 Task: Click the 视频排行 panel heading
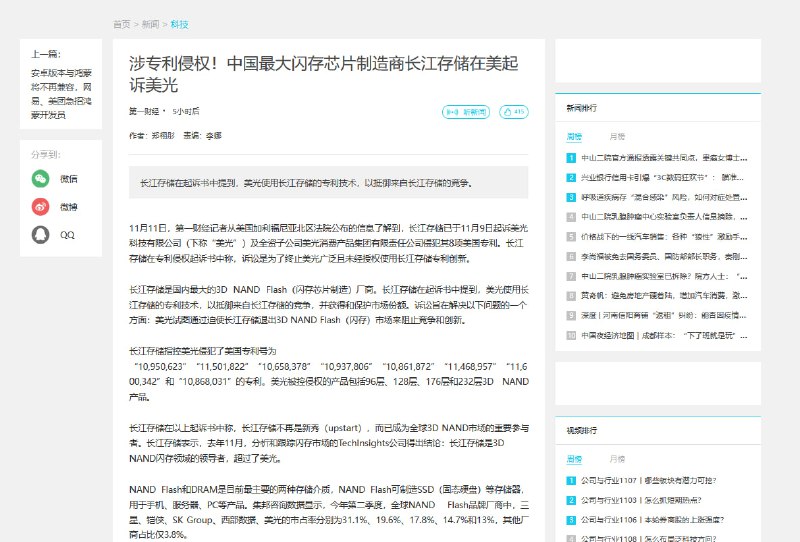coord(582,431)
